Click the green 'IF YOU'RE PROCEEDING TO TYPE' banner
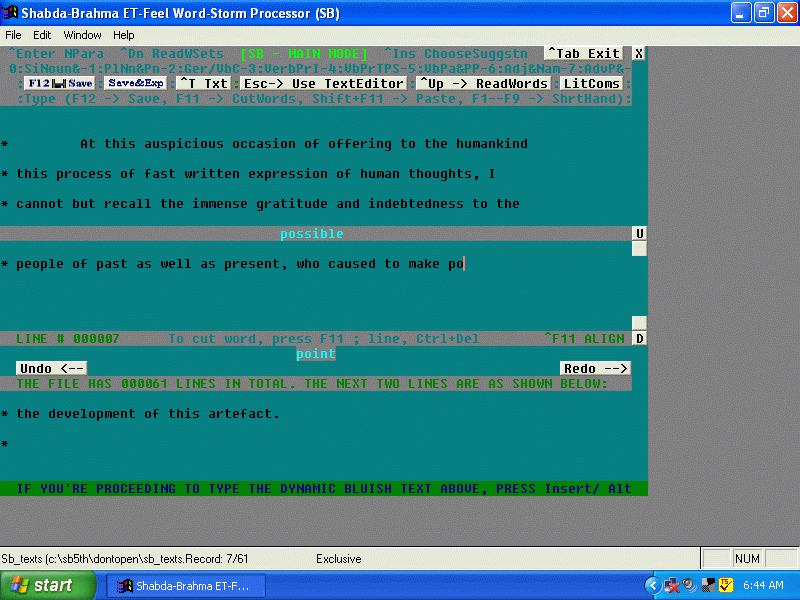Screen dimensions: 800x600 point(324,489)
